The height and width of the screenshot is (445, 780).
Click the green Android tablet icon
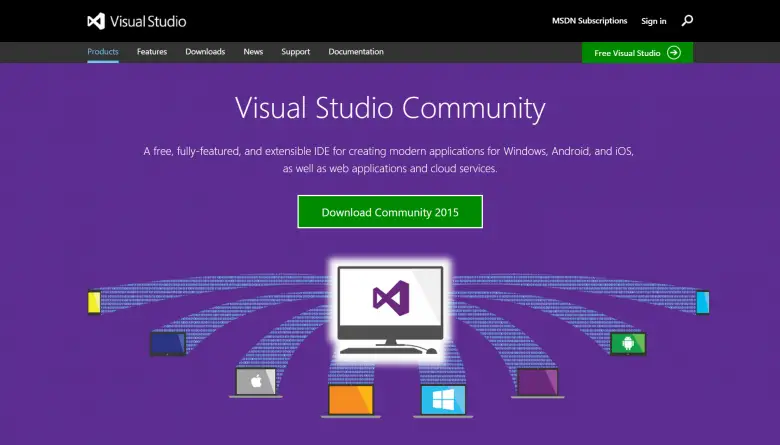tap(628, 344)
